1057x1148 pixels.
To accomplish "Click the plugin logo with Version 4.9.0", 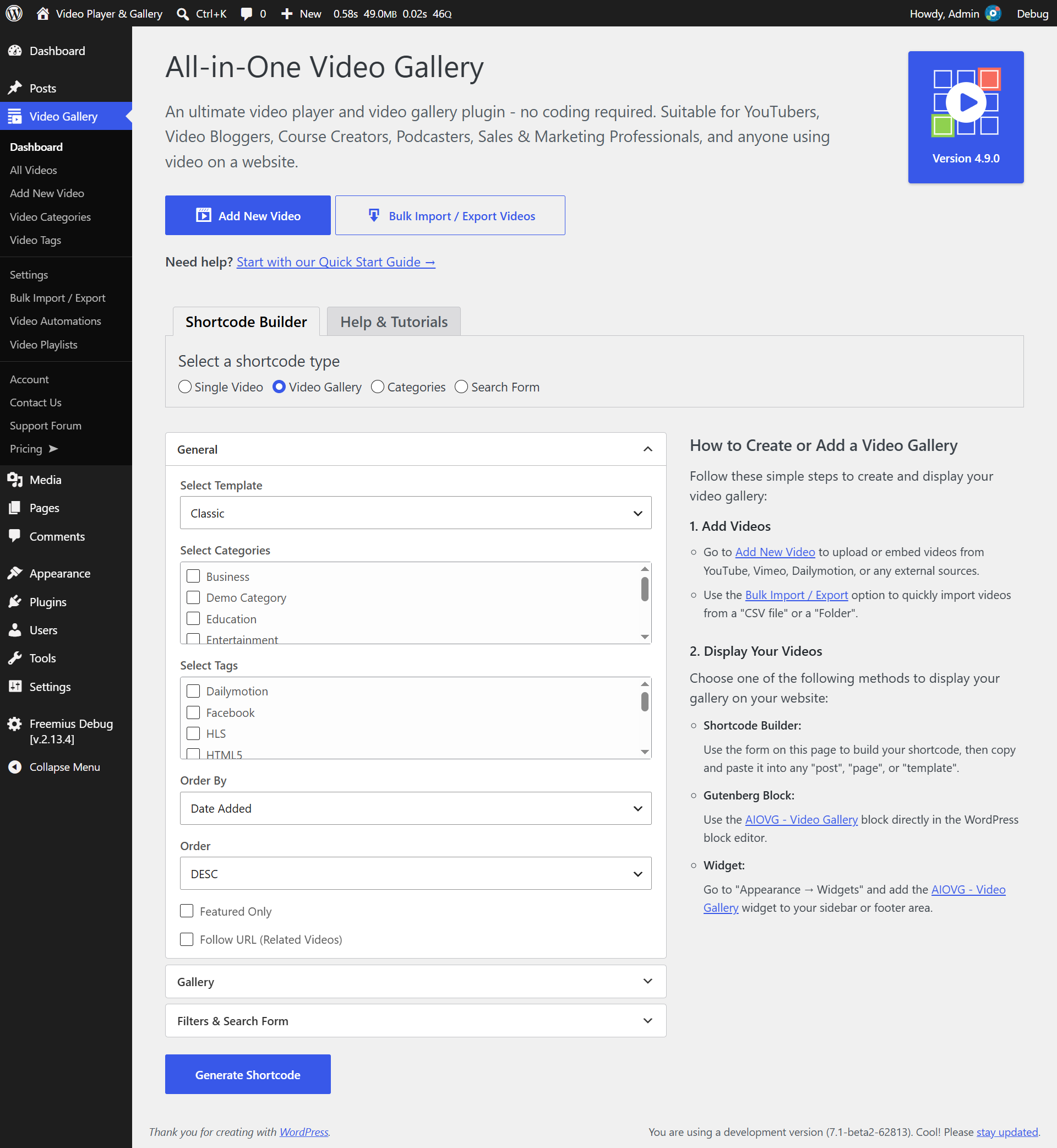I will (x=966, y=117).
